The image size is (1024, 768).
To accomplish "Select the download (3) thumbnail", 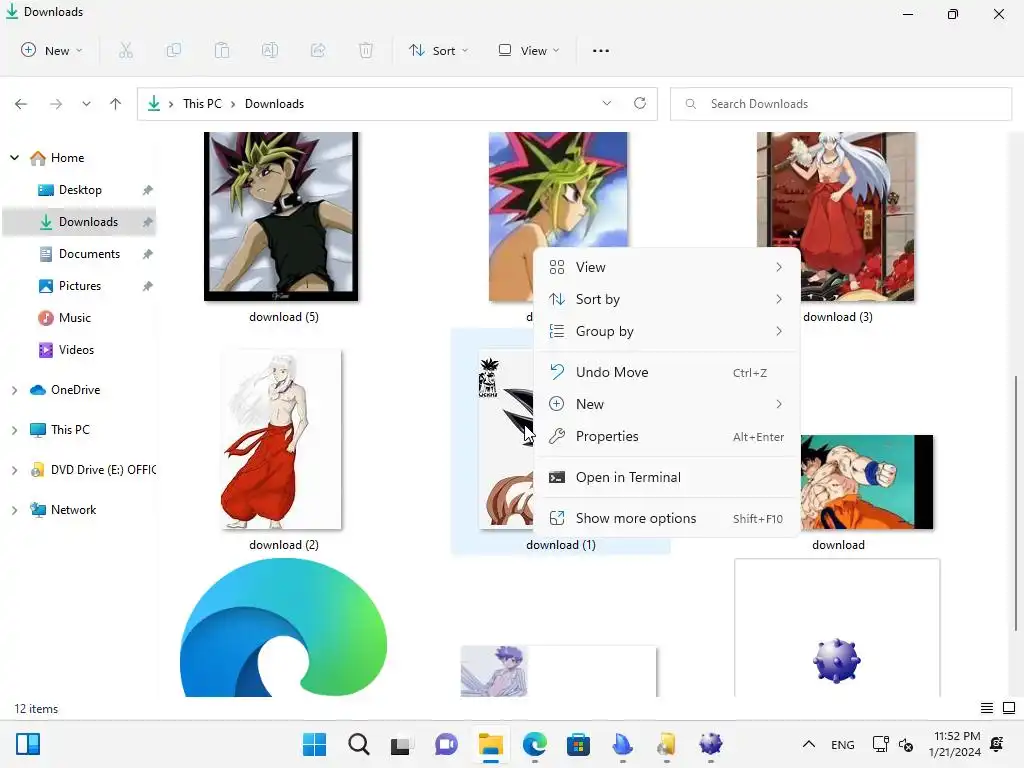I will [x=836, y=216].
